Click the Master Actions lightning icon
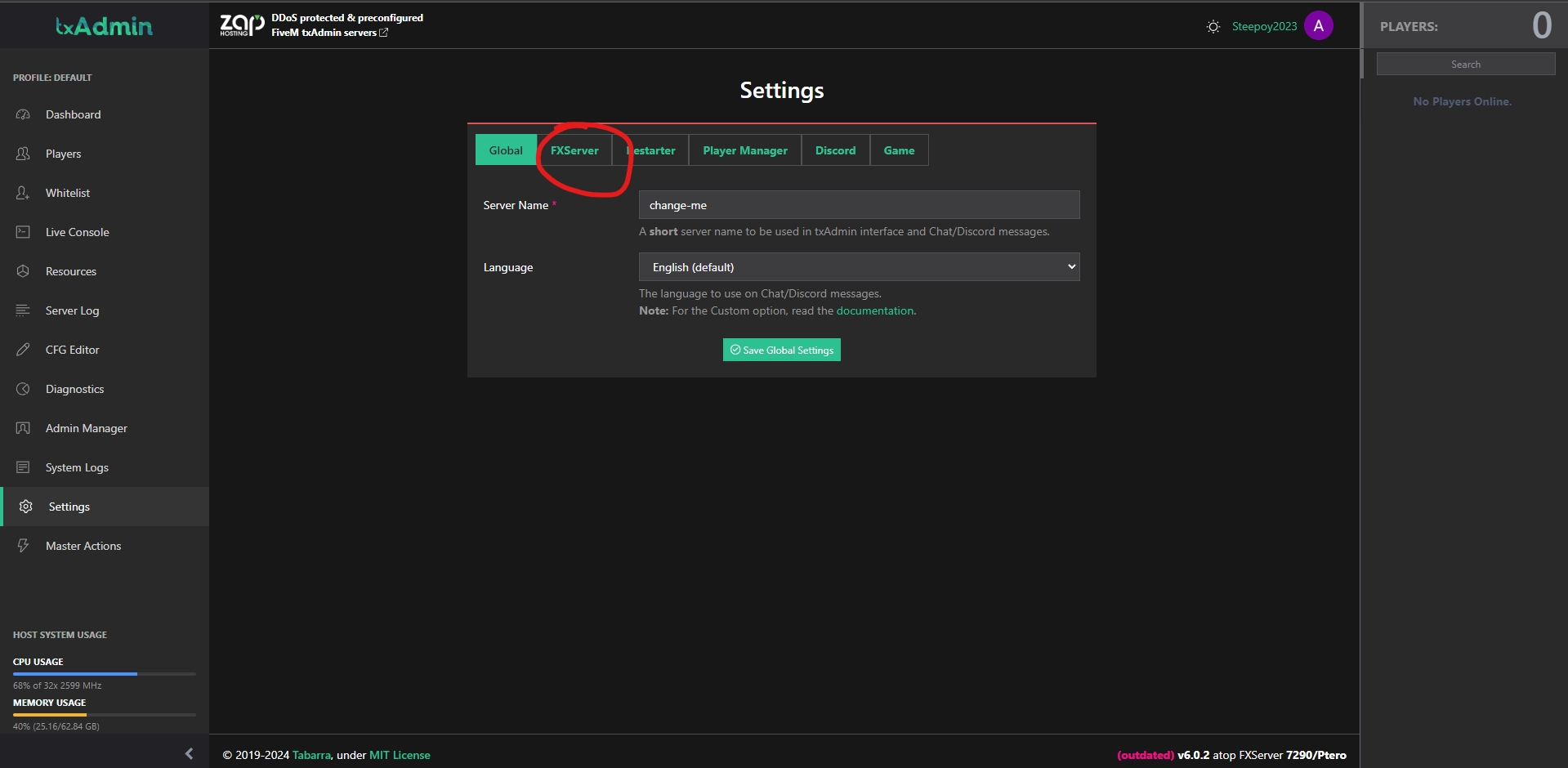This screenshot has width=1568, height=768. (23, 546)
